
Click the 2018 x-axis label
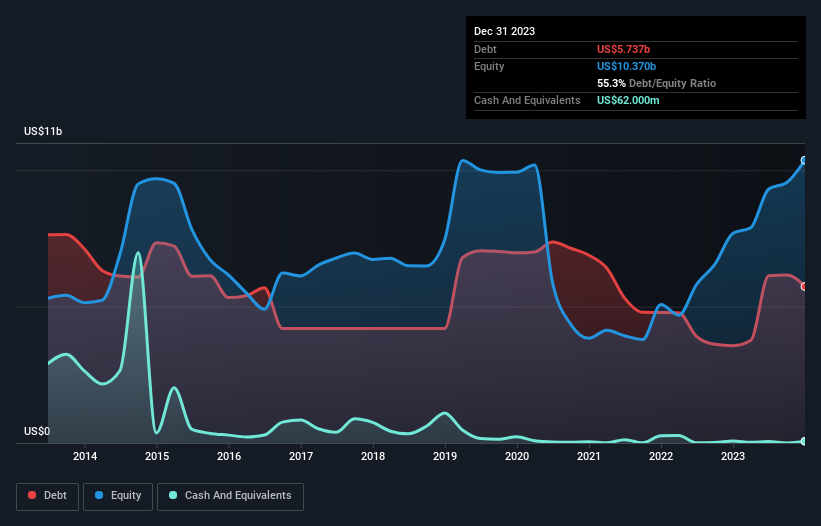[x=373, y=456]
